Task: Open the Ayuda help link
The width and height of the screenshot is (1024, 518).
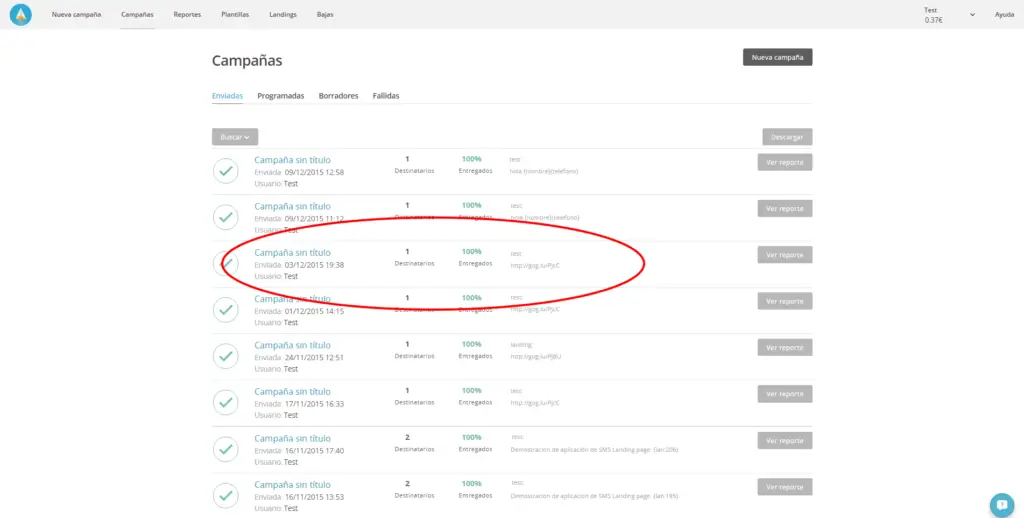Action: pyautogui.click(x=1004, y=15)
